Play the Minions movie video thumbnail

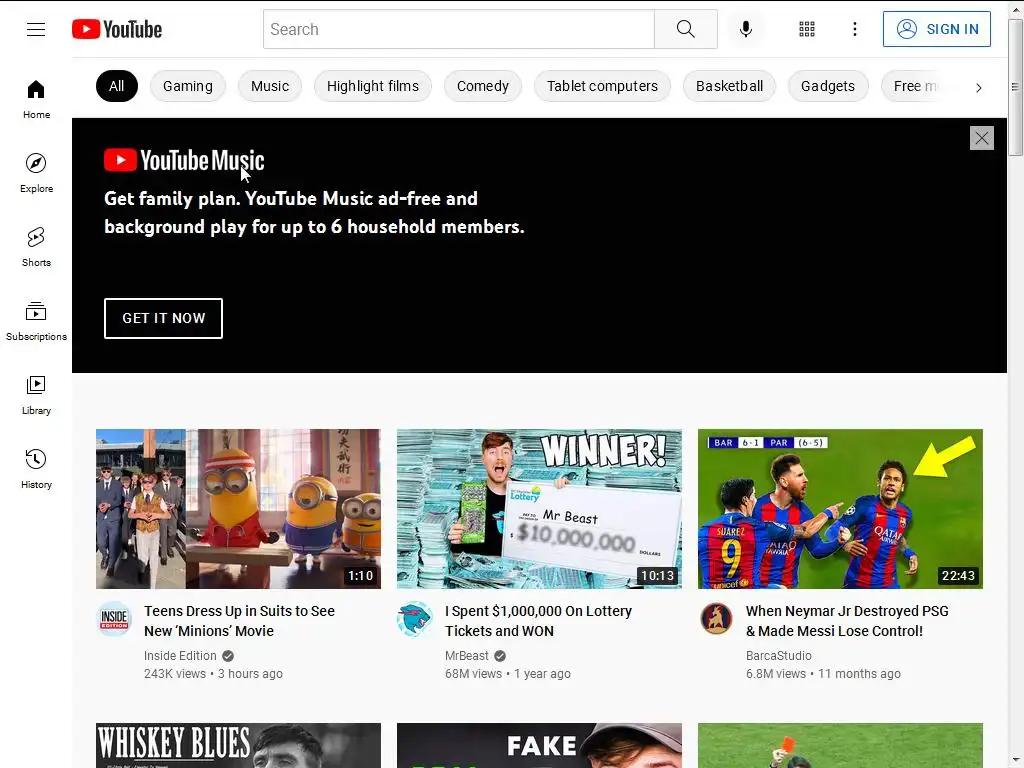click(x=238, y=509)
